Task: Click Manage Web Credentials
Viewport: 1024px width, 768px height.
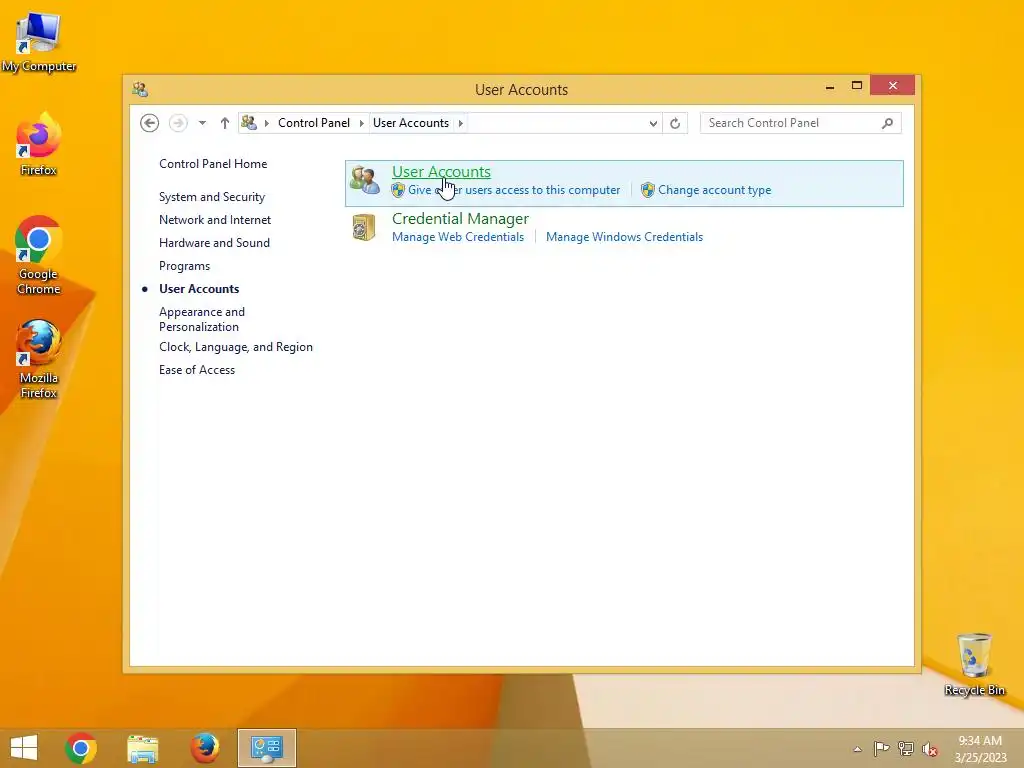Action: click(x=458, y=237)
